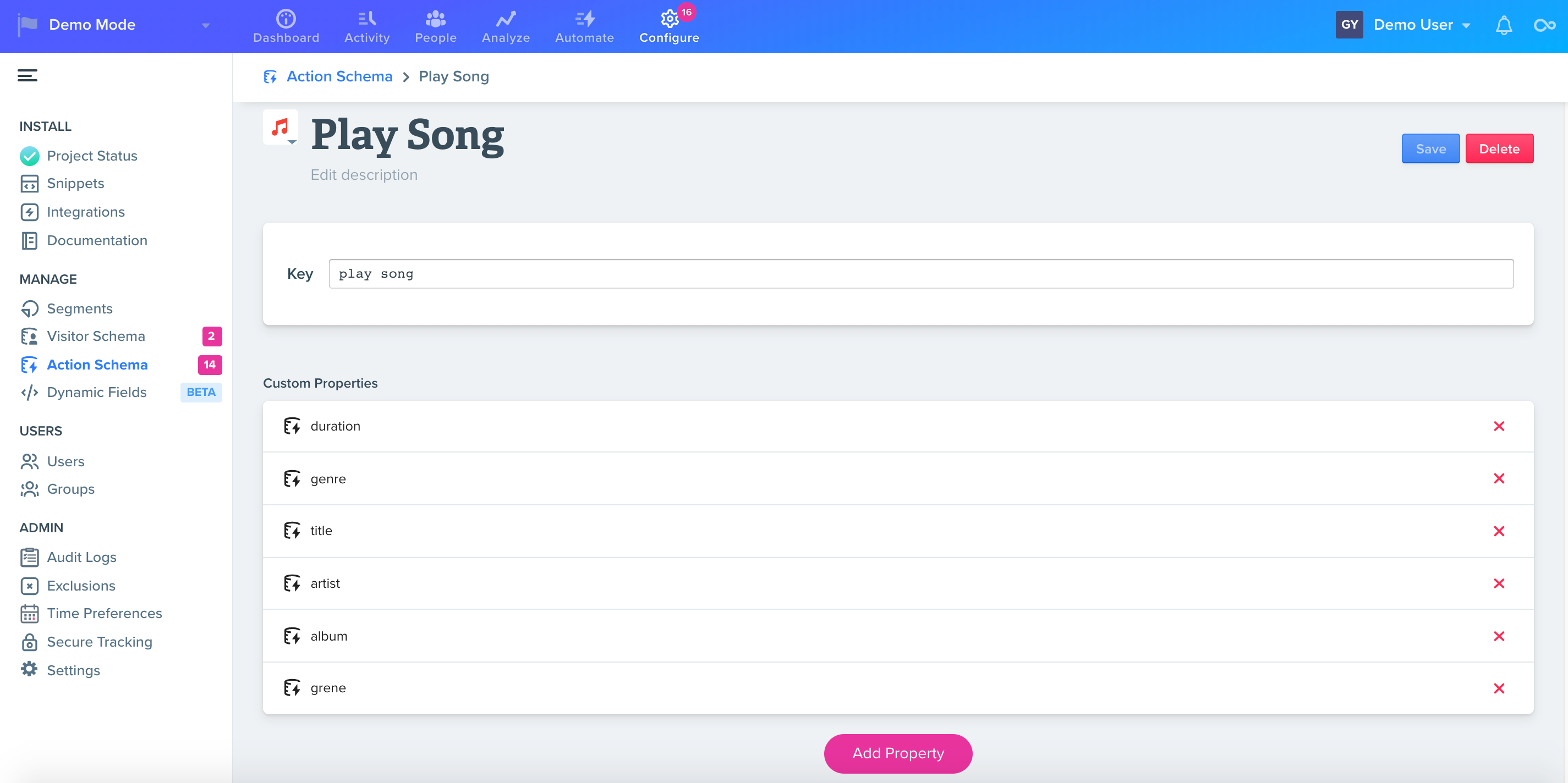Click the infinity logo icon in header
The height and width of the screenshot is (783, 1568).
1544,25
